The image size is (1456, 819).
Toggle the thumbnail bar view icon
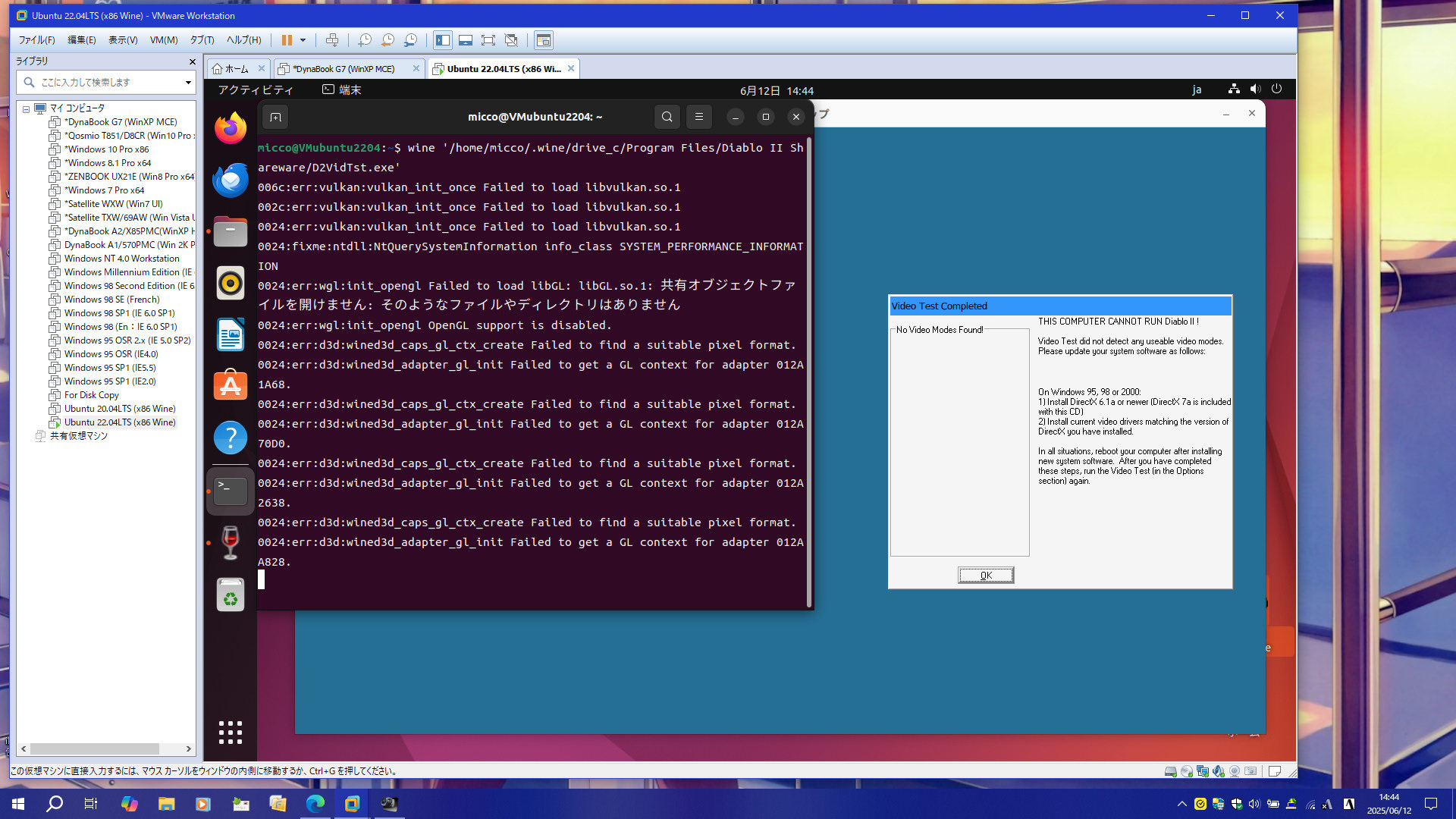point(466,40)
